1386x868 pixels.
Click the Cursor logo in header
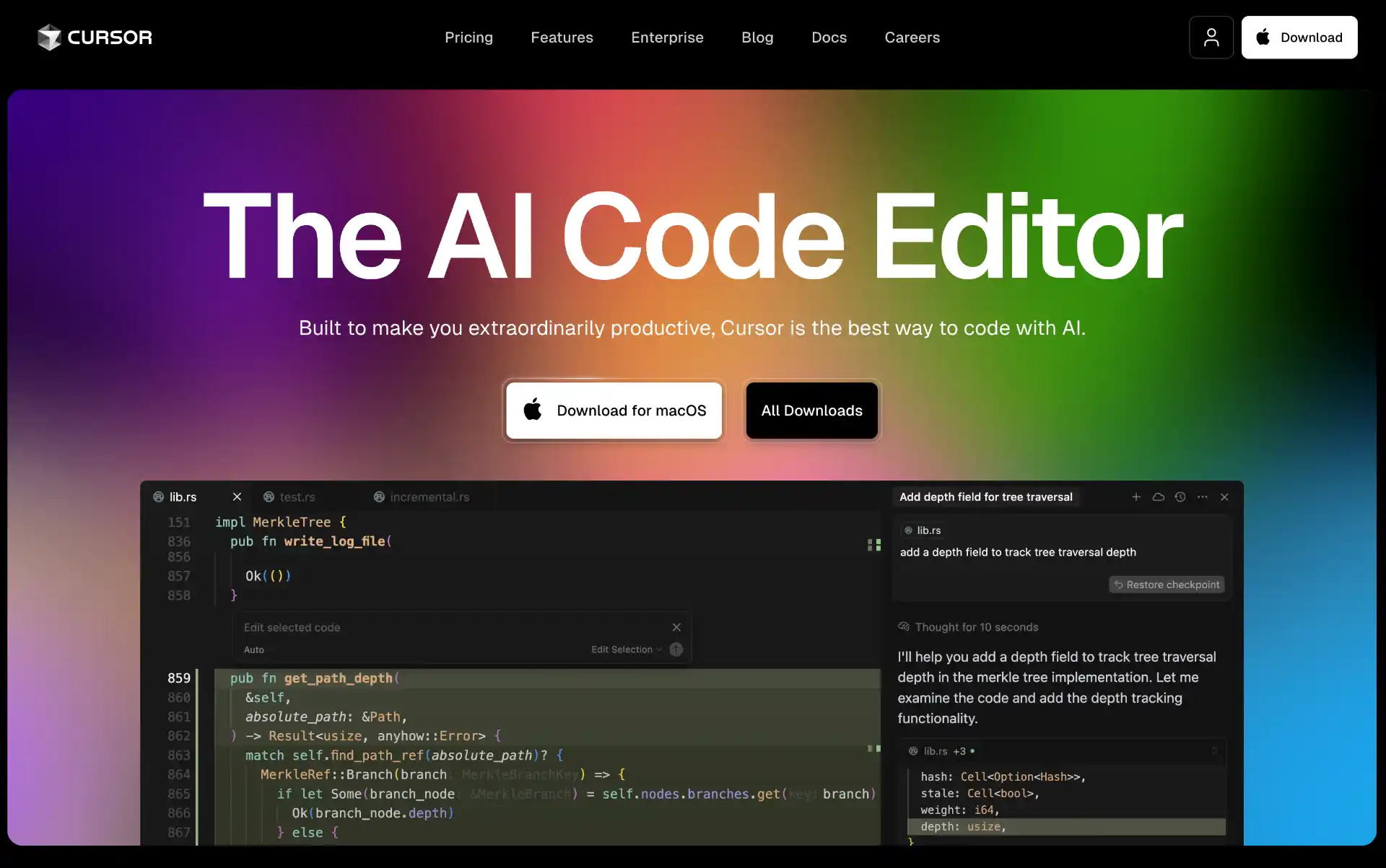click(x=95, y=38)
